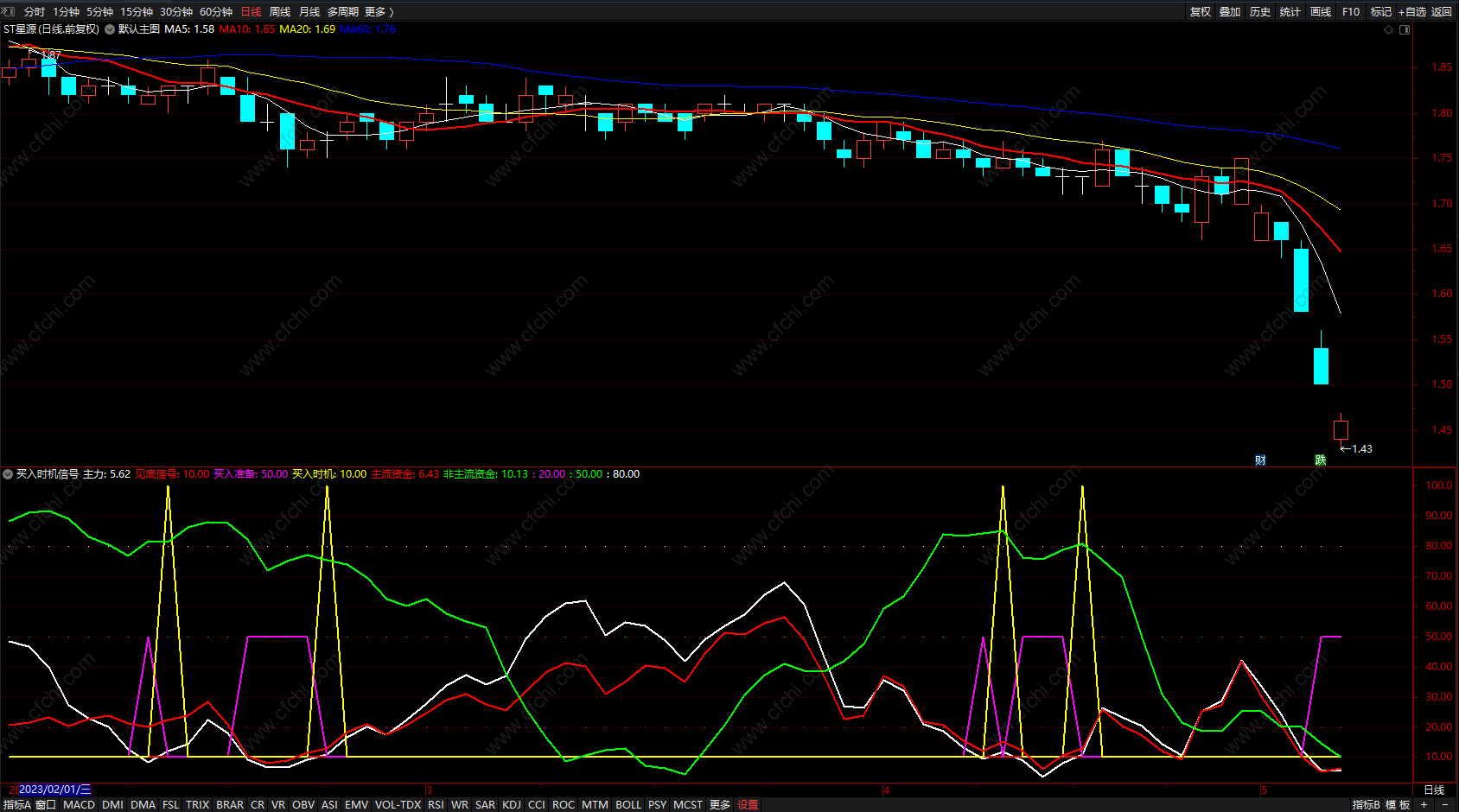Select the MACD indicator tab
The width and height of the screenshot is (1459, 812).
(79, 804)
